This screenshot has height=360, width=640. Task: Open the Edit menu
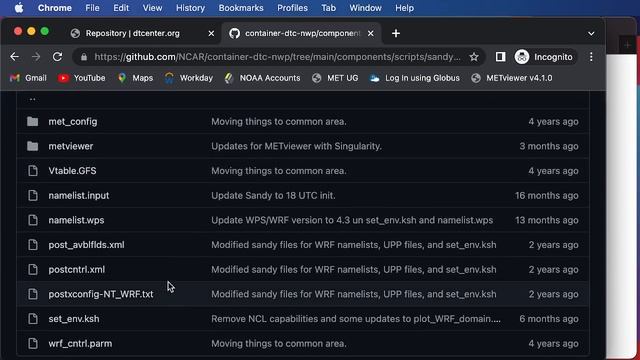click(121, 8)
